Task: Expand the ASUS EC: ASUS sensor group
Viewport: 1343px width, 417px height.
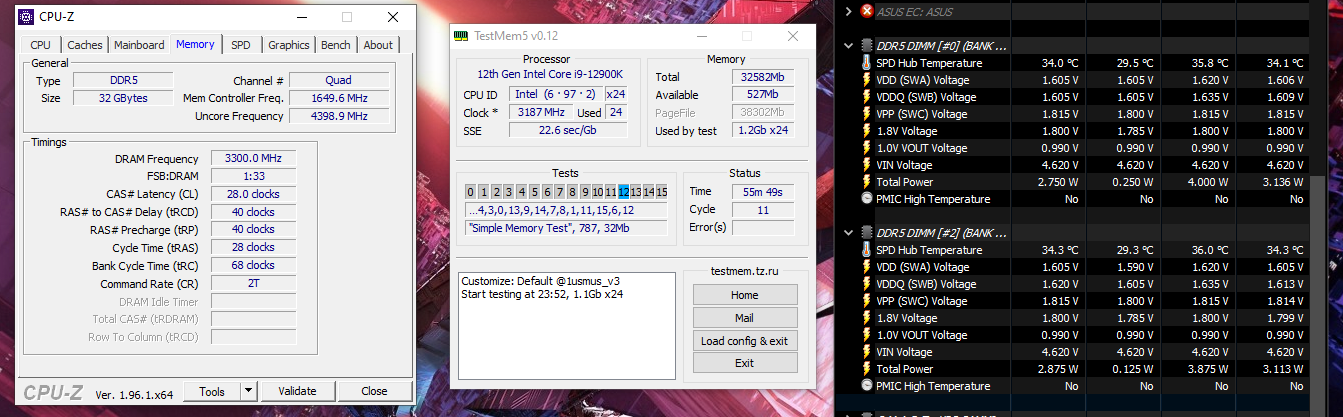Action: tap(849, 12)
